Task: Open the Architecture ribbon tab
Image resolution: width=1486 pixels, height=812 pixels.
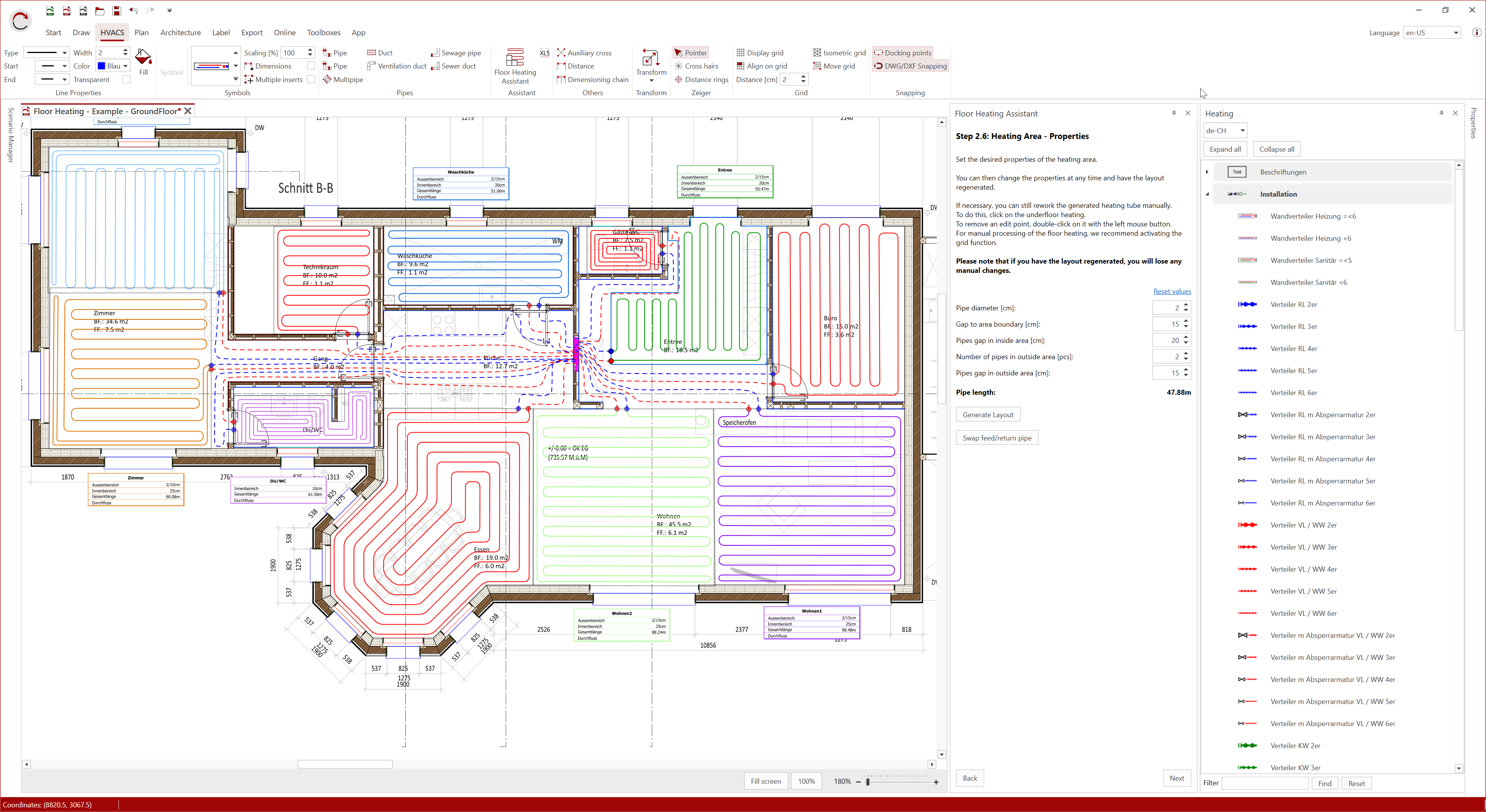Action: coord(180,33)
